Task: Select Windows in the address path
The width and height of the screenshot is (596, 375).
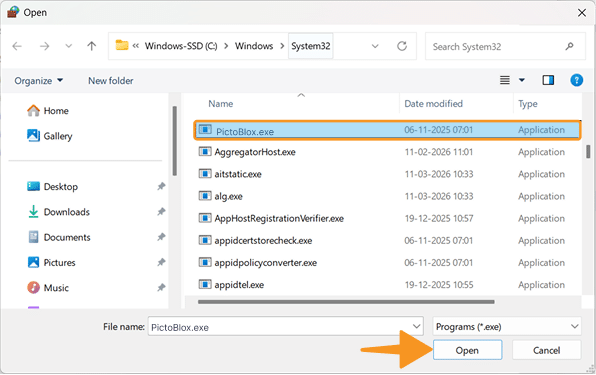Action: click(254, 46)
